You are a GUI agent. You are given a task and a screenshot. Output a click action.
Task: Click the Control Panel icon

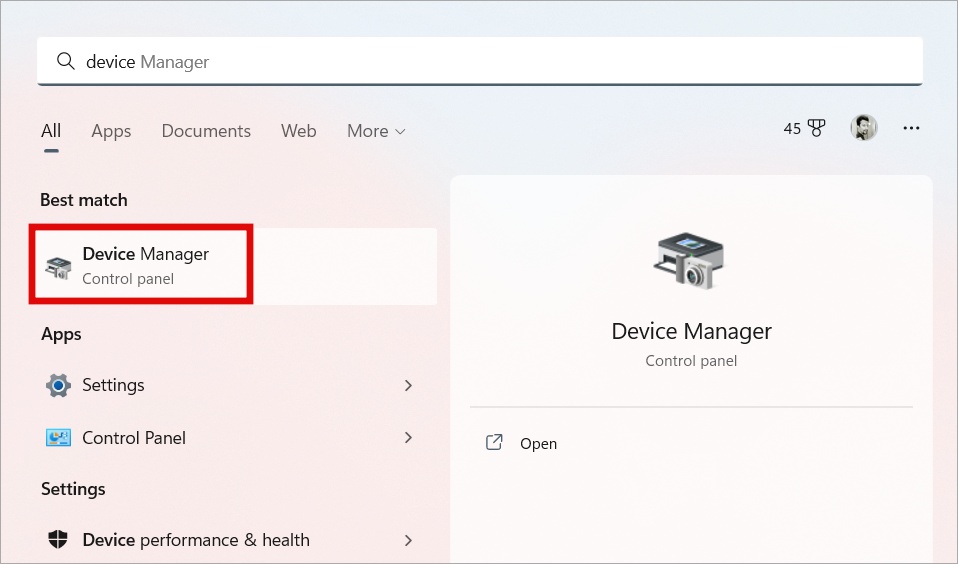(58, 438)
